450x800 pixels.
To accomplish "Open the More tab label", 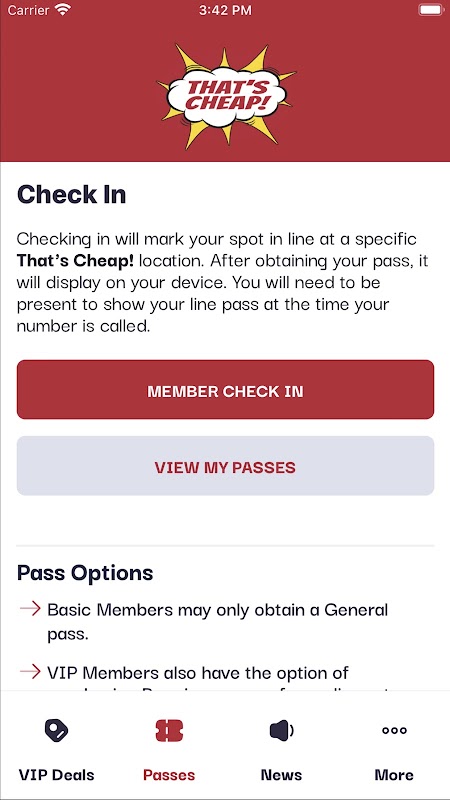I will pyautogui.click(x=394, y=774).
